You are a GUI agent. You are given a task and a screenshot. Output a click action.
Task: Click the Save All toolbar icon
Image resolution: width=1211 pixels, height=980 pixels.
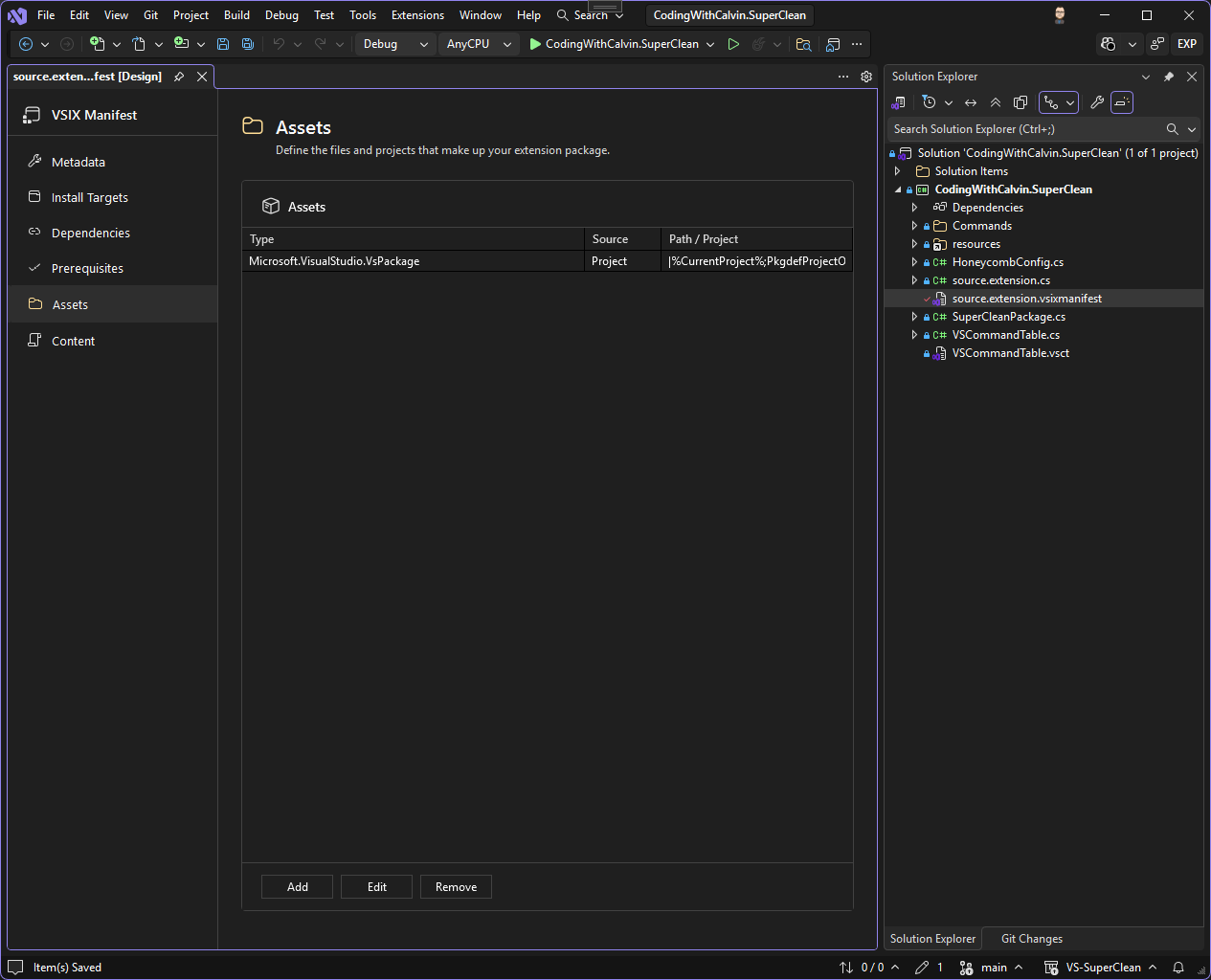[248, 44]
